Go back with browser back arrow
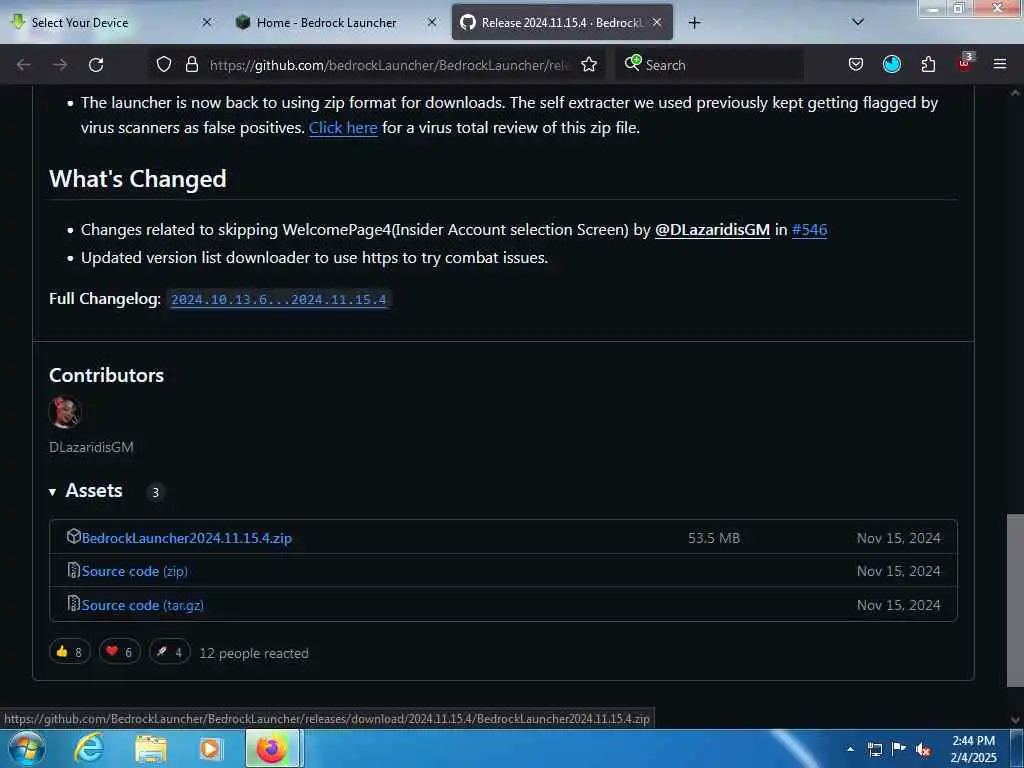Screen dimensions: 1024x768 click(24, 65)
